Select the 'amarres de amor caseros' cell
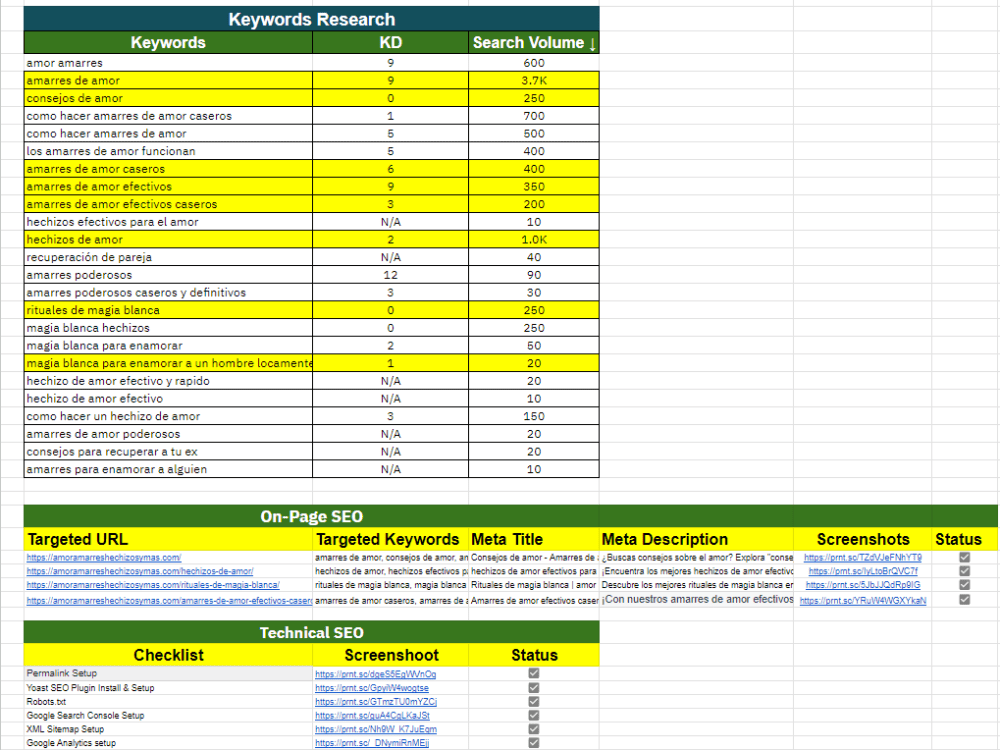This screenshot has height=750, width=1000. point(168,169)
